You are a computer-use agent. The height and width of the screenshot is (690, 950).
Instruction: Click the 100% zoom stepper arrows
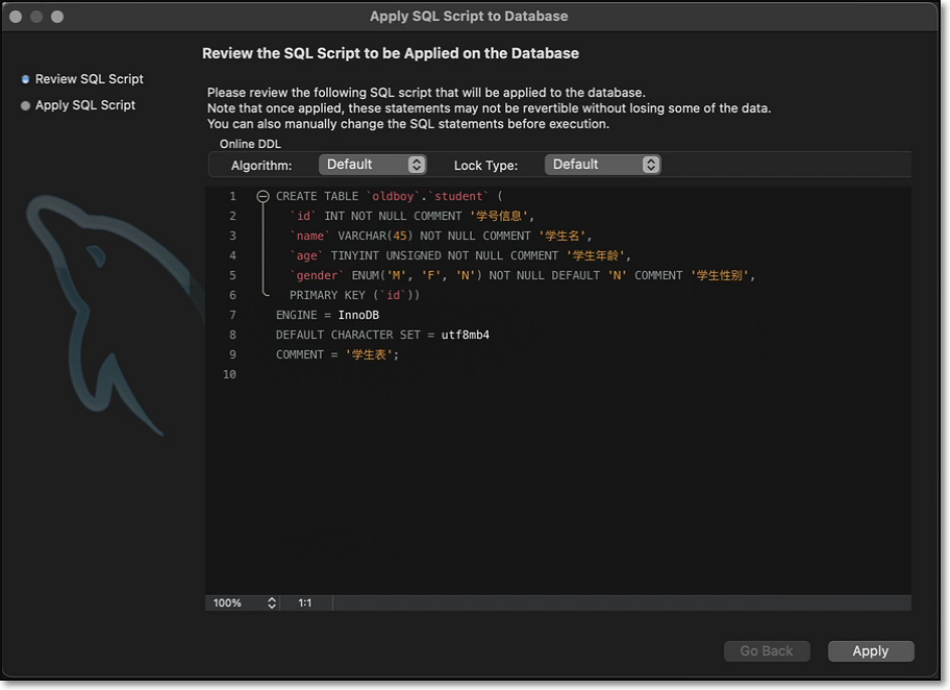pos(271,603)
